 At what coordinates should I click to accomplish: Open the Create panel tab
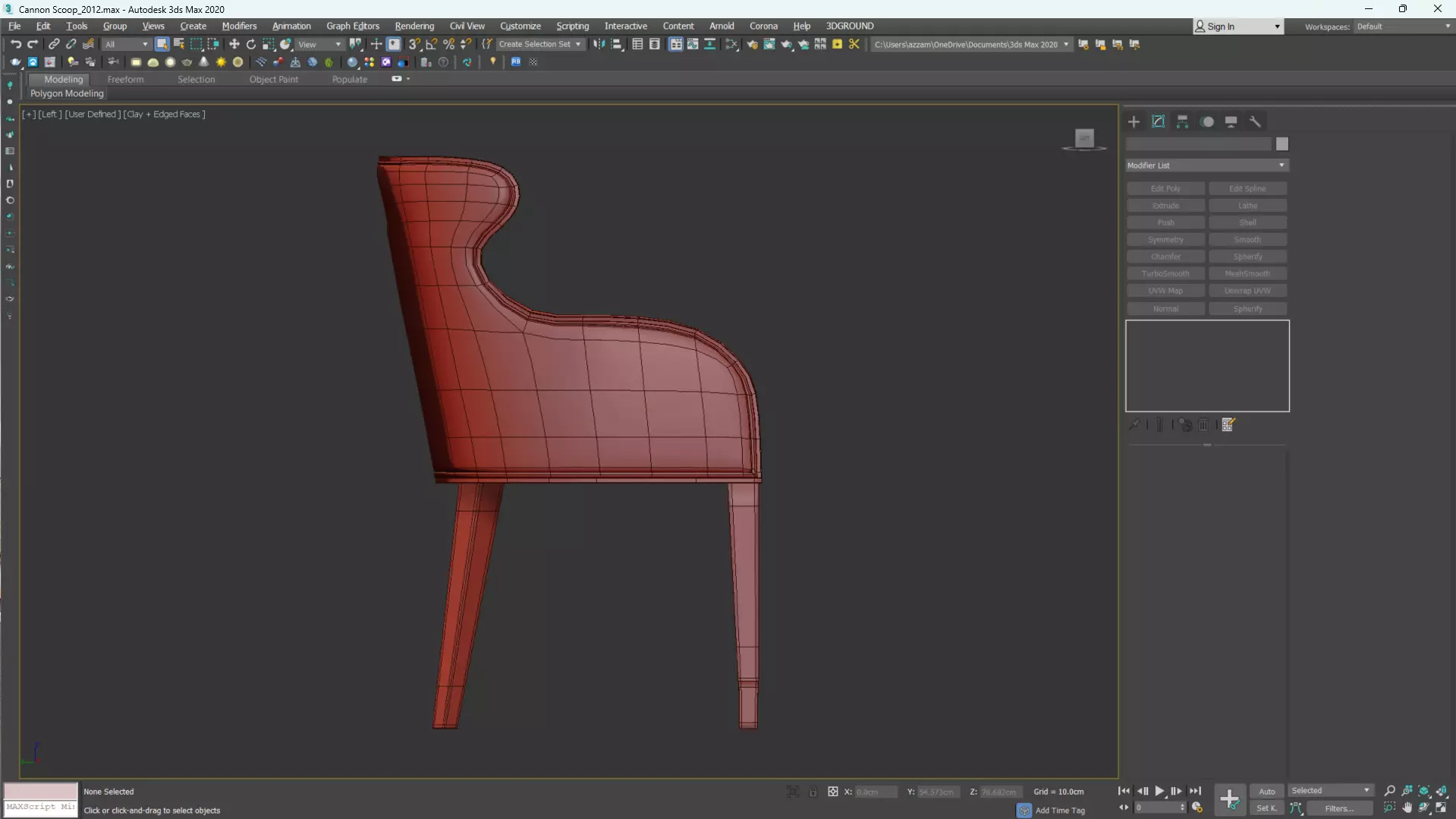[1134, 121]
